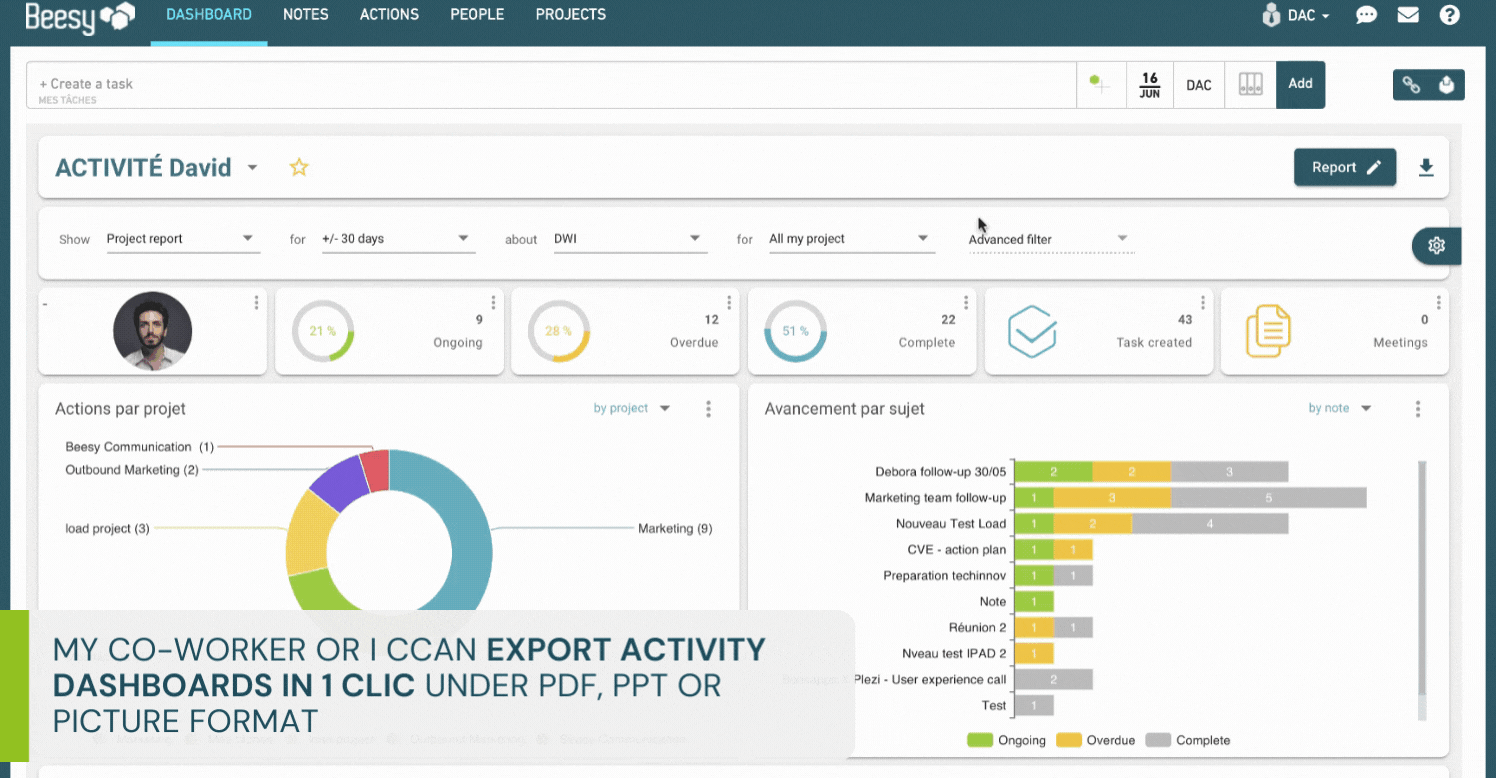
Task: Toggle Complete series in chart legend
Action: coord(1188,740)
